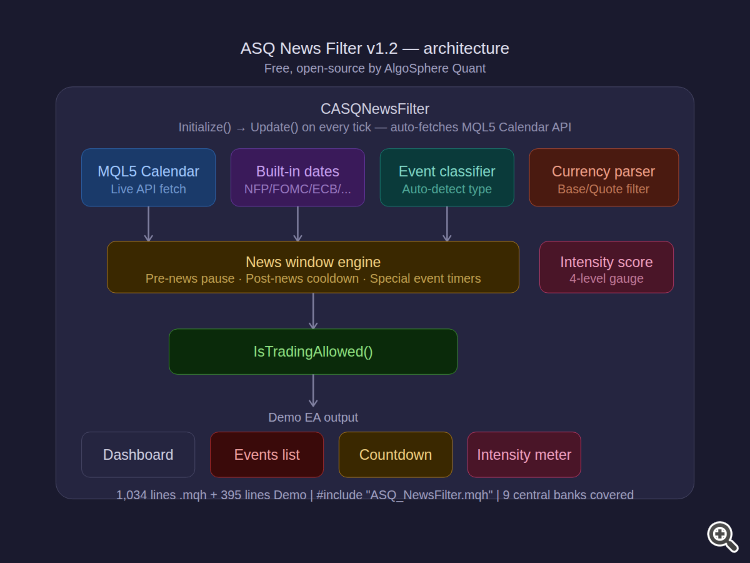The image size is (750, 563).
Task: Click the Demo EA output label
Action: (x=313, y=418)
